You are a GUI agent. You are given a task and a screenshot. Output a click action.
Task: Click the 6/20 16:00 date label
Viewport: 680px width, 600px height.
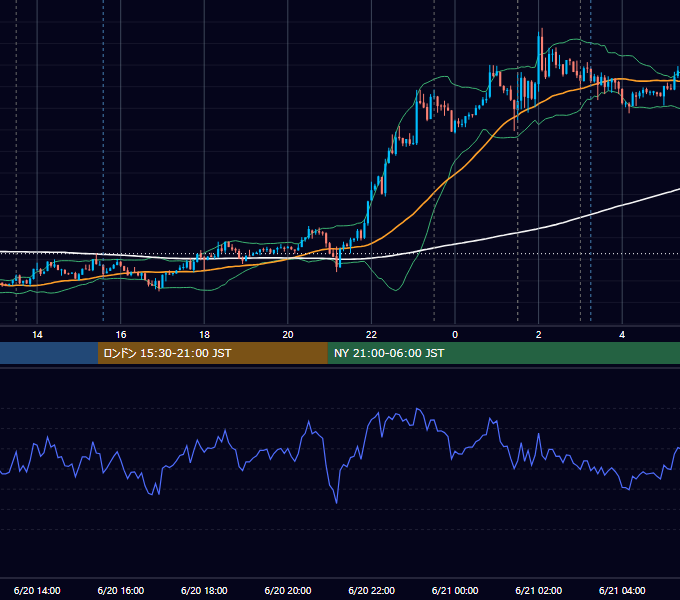(121, 590)
